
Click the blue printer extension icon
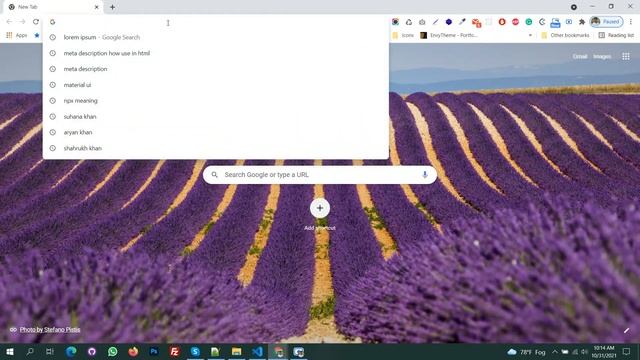click(555, 22)
